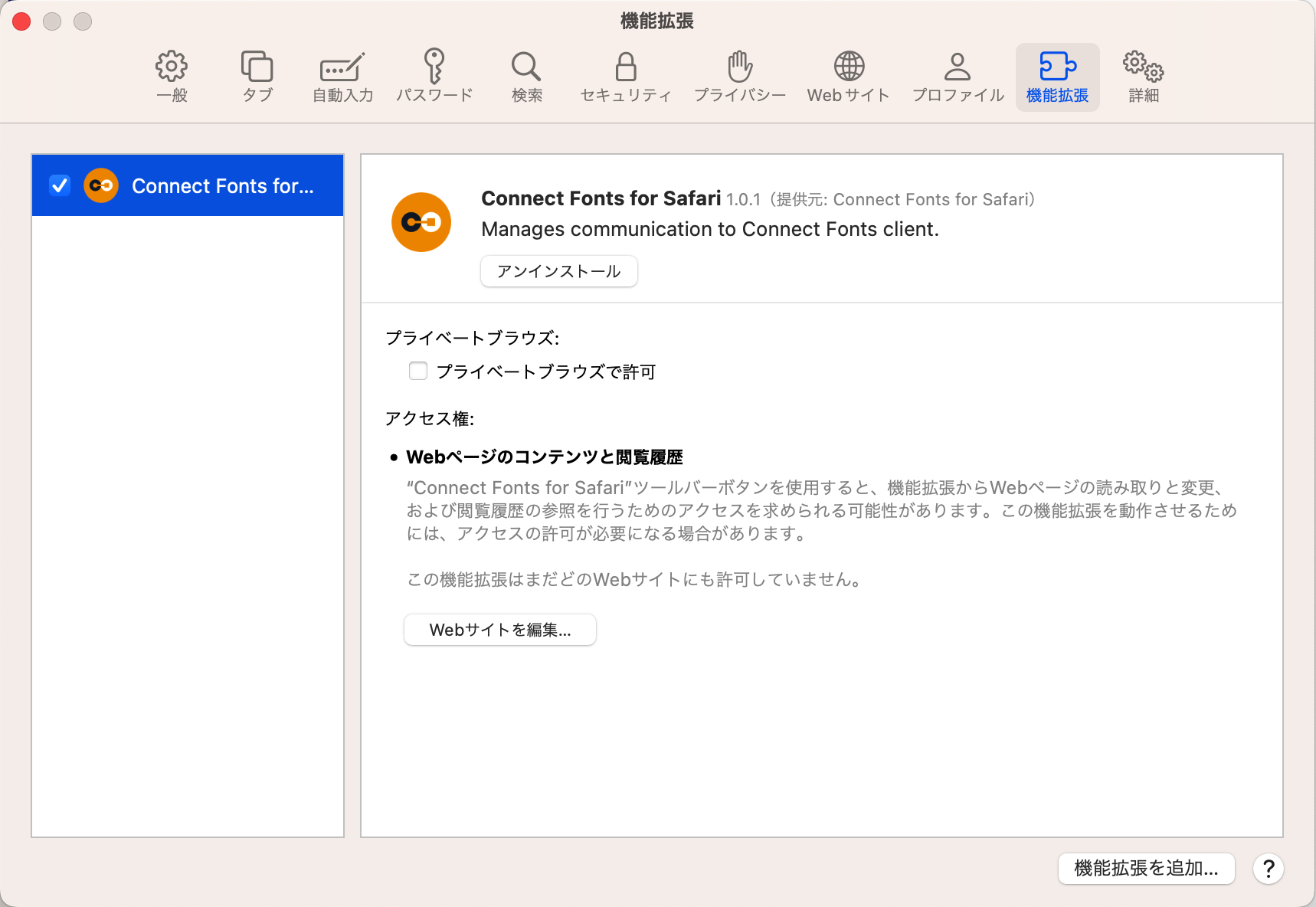Click the version number 1.0.1
This screenshot has height=907, width=1316.
click(x=743, y=200)
